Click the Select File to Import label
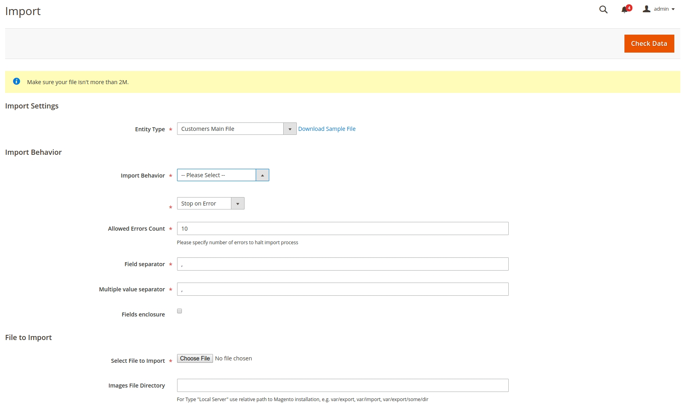685x413 pixels. pos(137,361)
